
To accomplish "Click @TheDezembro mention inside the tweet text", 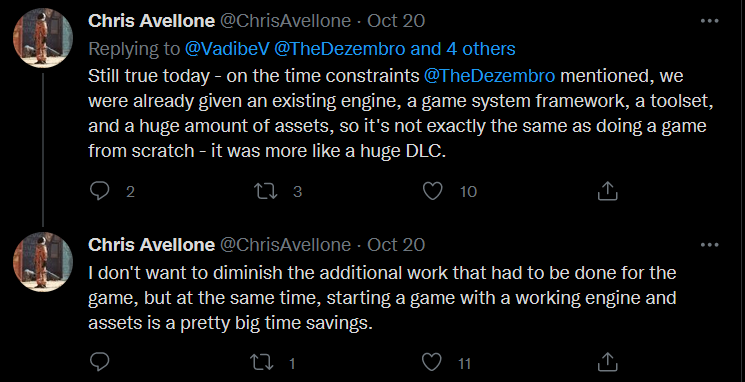I will tap(489, 76).
